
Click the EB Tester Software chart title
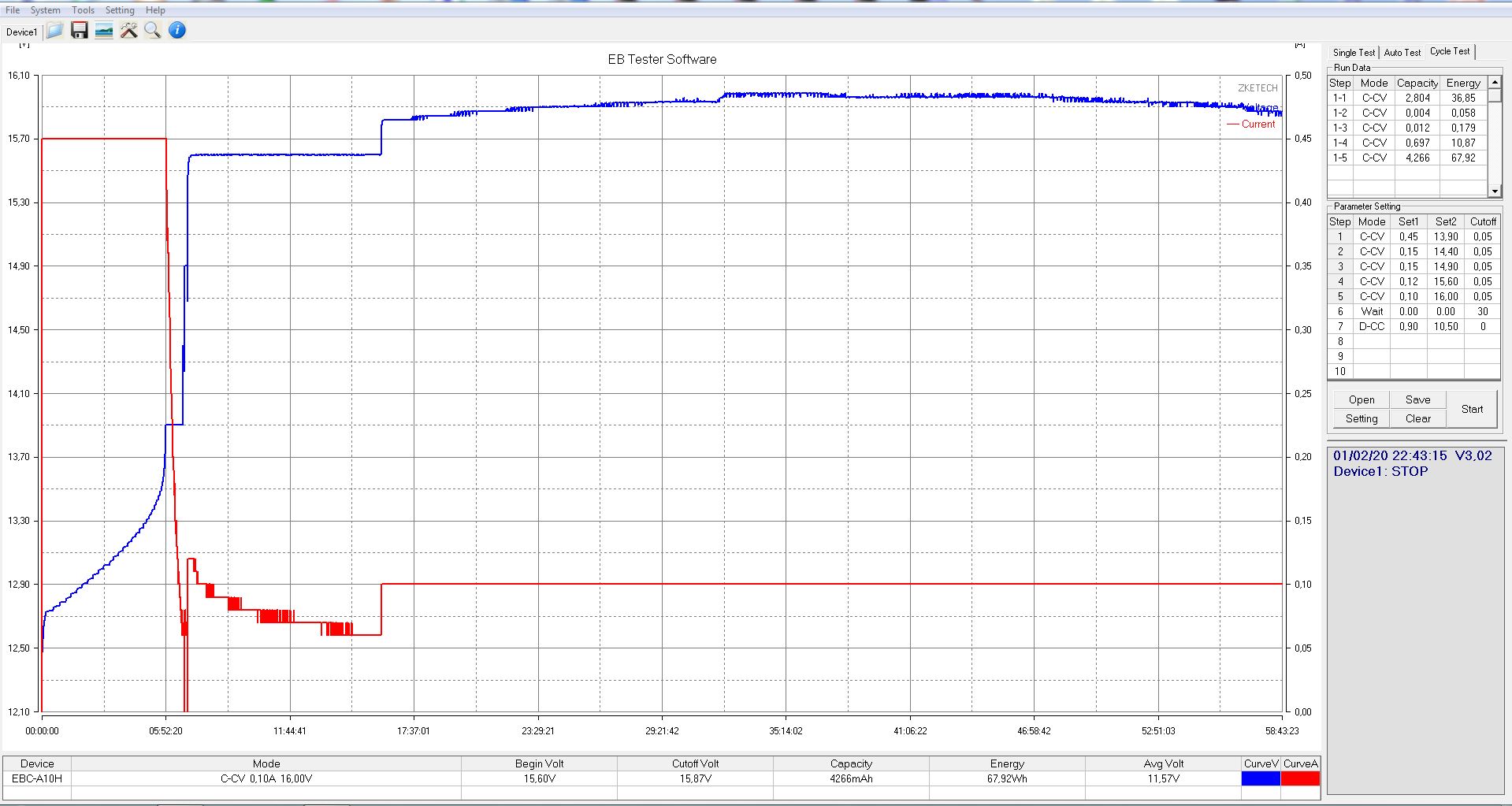(662, 59)
